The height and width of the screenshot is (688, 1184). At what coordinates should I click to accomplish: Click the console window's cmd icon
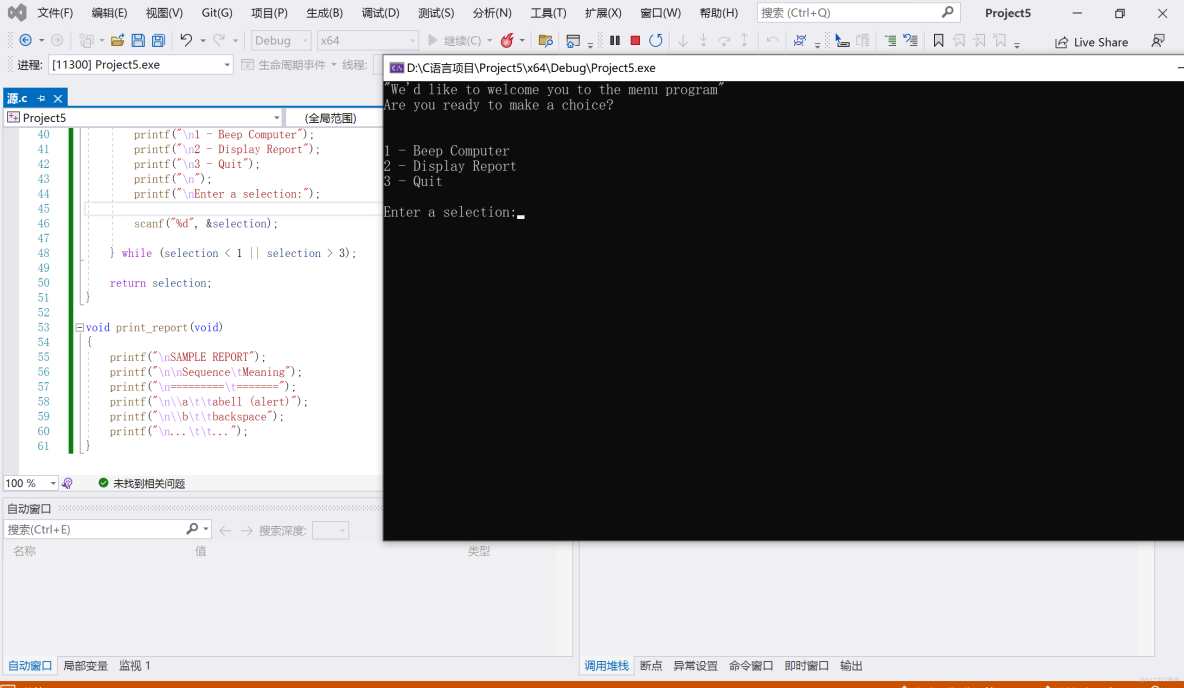[x=396, y=68]
